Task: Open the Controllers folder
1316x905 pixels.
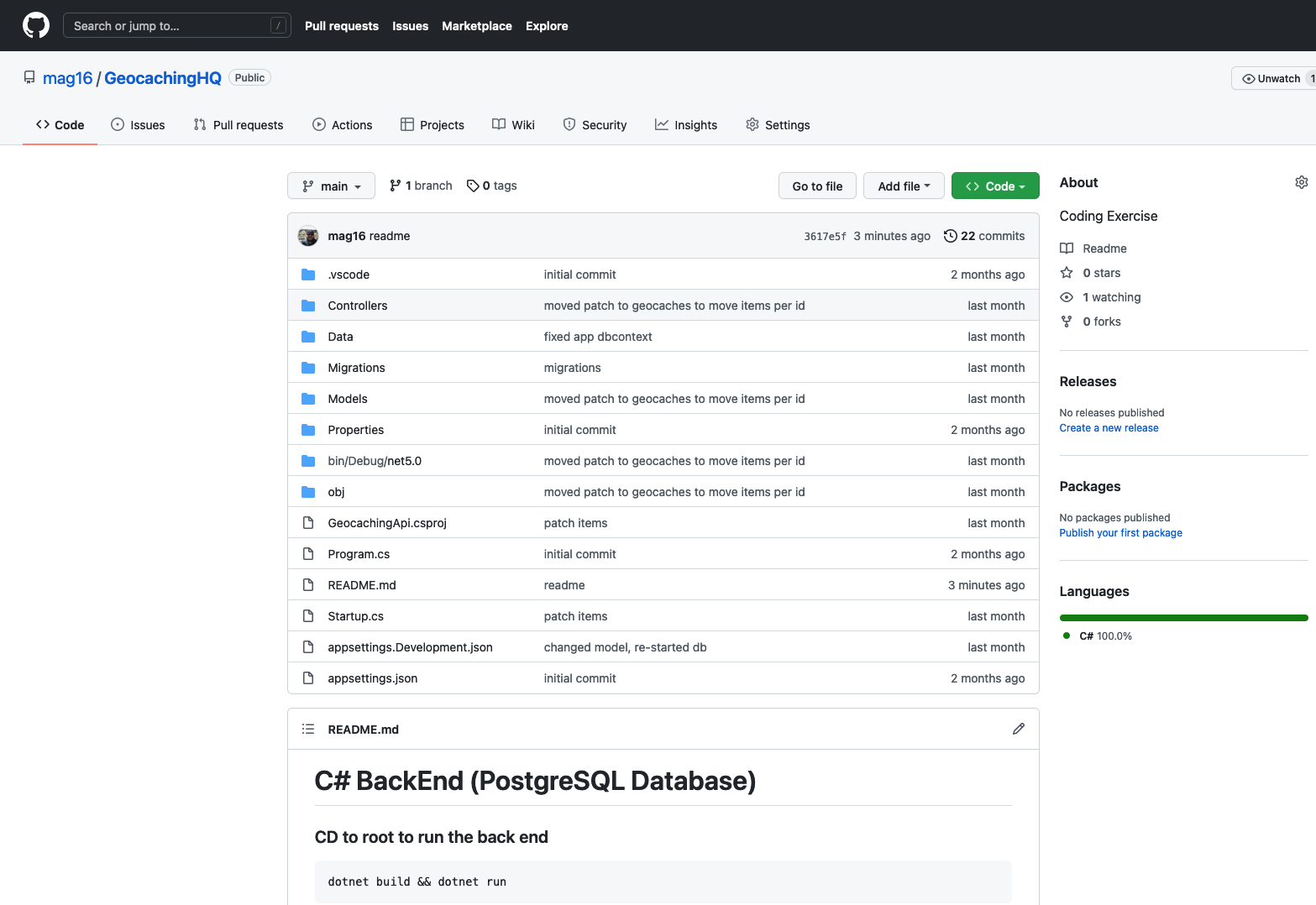Action: click(x=358, y=306)
